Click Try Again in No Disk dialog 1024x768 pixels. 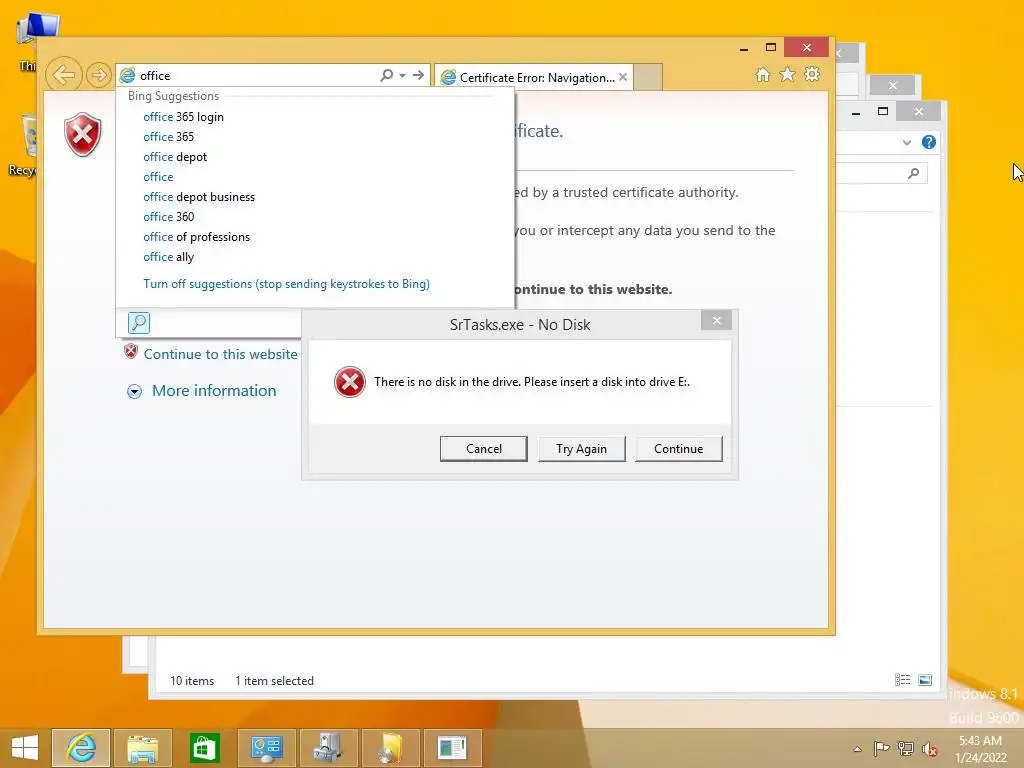581,449
